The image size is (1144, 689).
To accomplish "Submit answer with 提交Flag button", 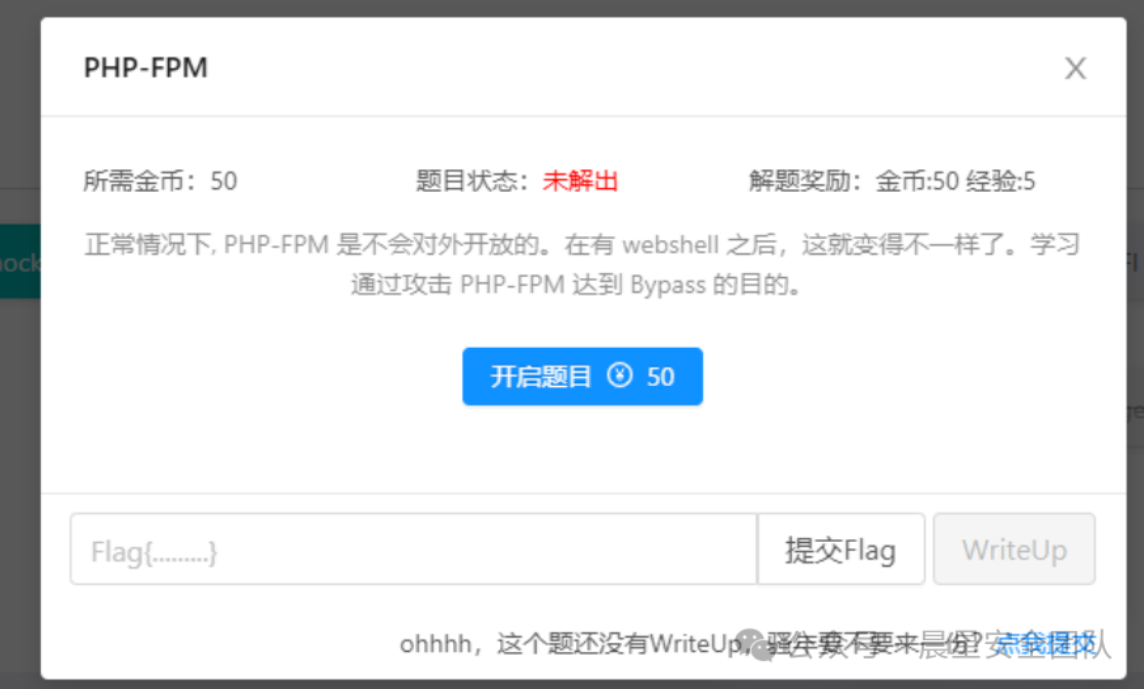I will tap(841, 550).
